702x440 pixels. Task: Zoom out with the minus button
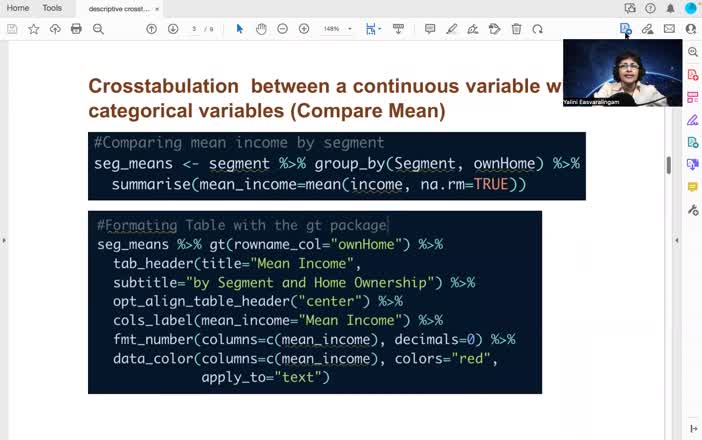(x=282, y=29)
